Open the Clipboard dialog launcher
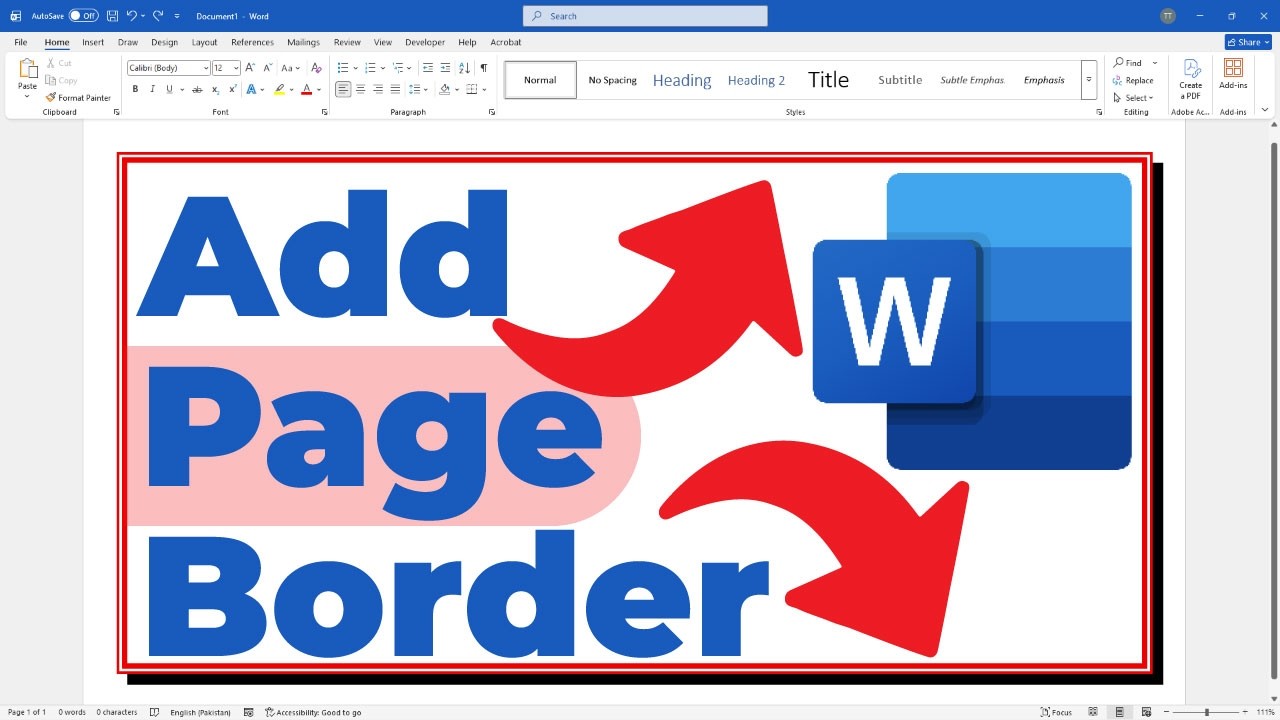Image resolution: width=1280 pixels, height=720 pixels. (116, 112)
